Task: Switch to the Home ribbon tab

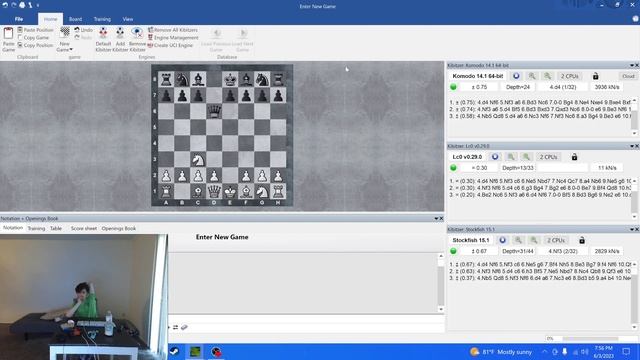Action: pos(51,19)
